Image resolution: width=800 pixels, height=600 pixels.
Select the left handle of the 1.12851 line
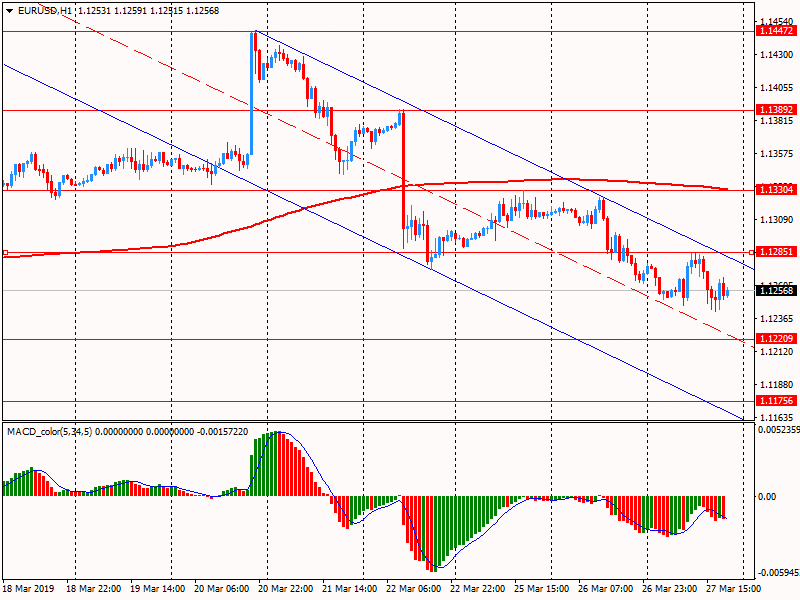6,253
